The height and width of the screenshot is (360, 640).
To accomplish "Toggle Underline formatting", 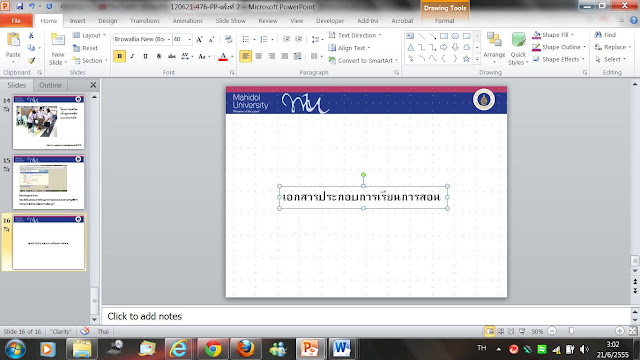I will (145, 56).
